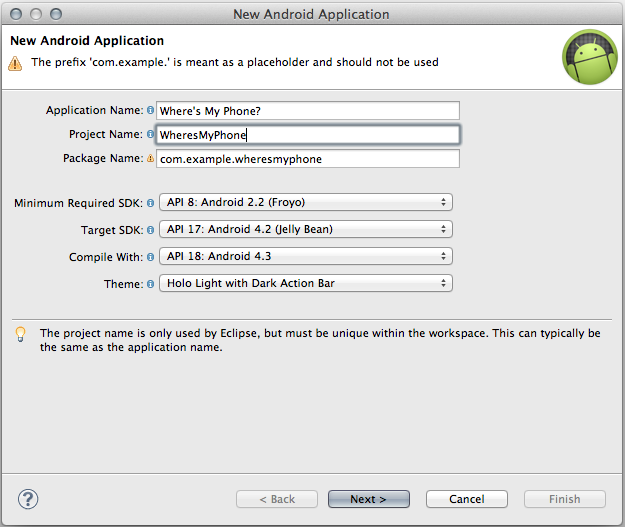Image resolution: width=625 pixels, height=527 pixels.
Task: Click warning icon beside Package Name
Action: [150, 158]
